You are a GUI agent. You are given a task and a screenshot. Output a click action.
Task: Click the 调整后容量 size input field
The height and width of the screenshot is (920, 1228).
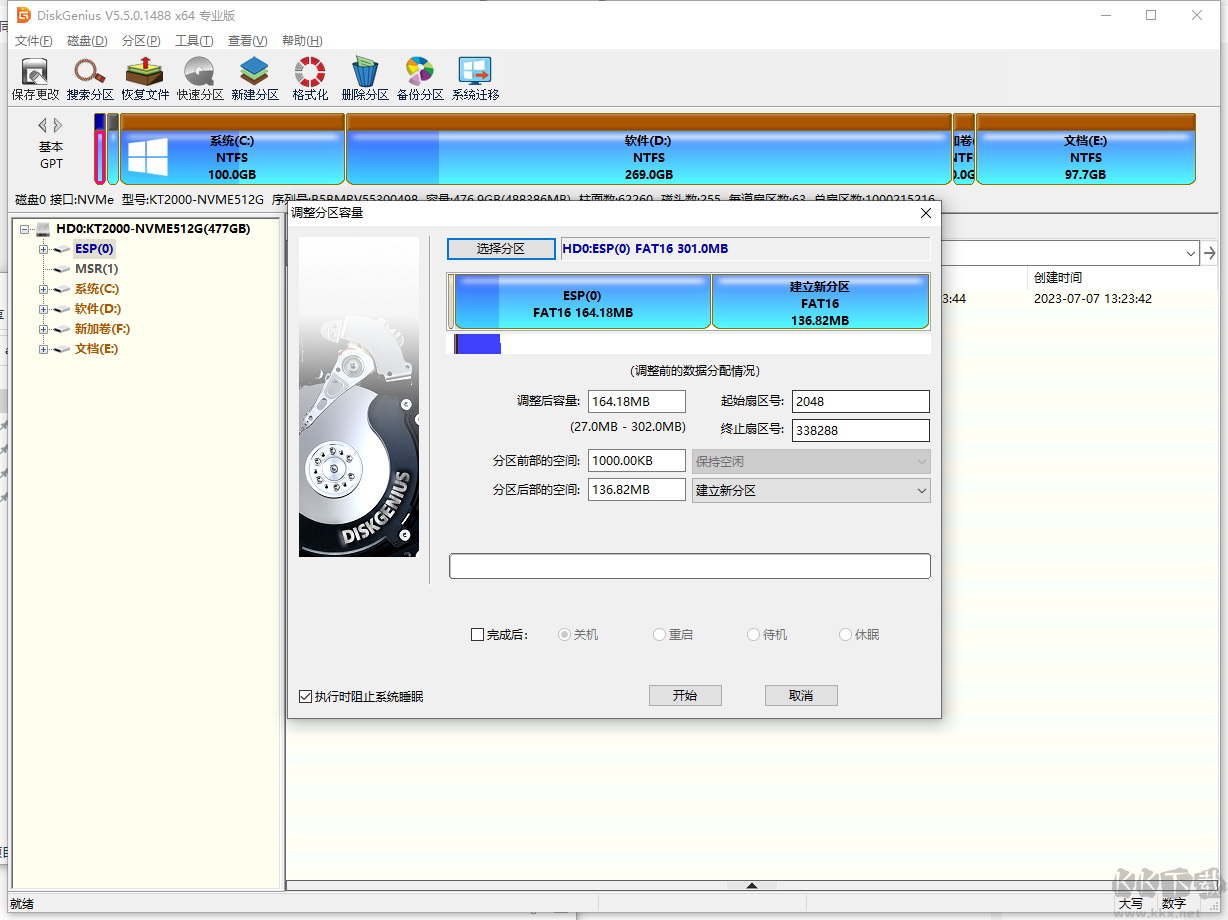coord(636,401)
